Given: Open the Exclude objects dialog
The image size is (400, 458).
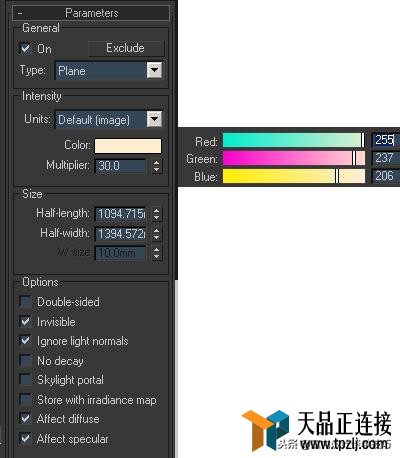Looking at the screenshot, I should tap(126, 48).
